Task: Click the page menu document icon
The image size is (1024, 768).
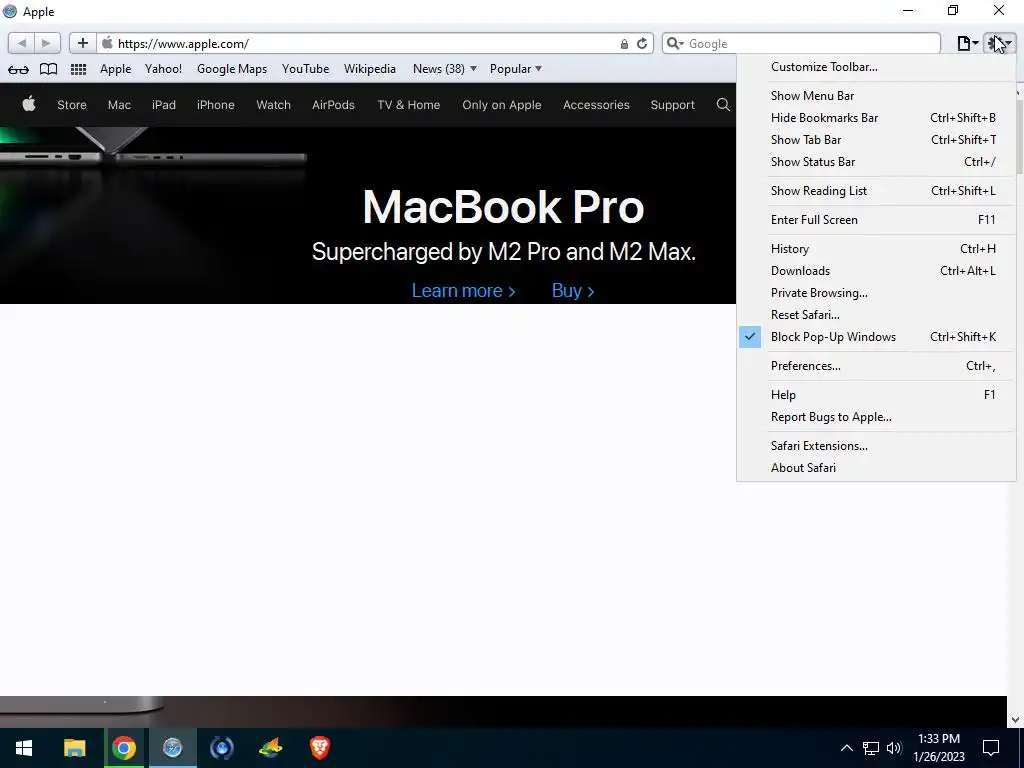Action: click(967, 43)
